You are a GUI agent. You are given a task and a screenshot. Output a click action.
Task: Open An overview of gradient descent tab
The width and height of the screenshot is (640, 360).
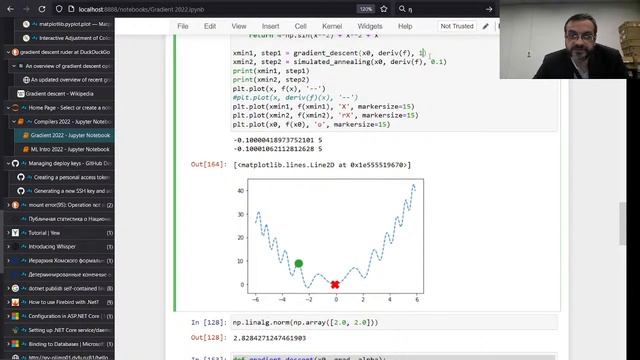[x=68, y=66]
